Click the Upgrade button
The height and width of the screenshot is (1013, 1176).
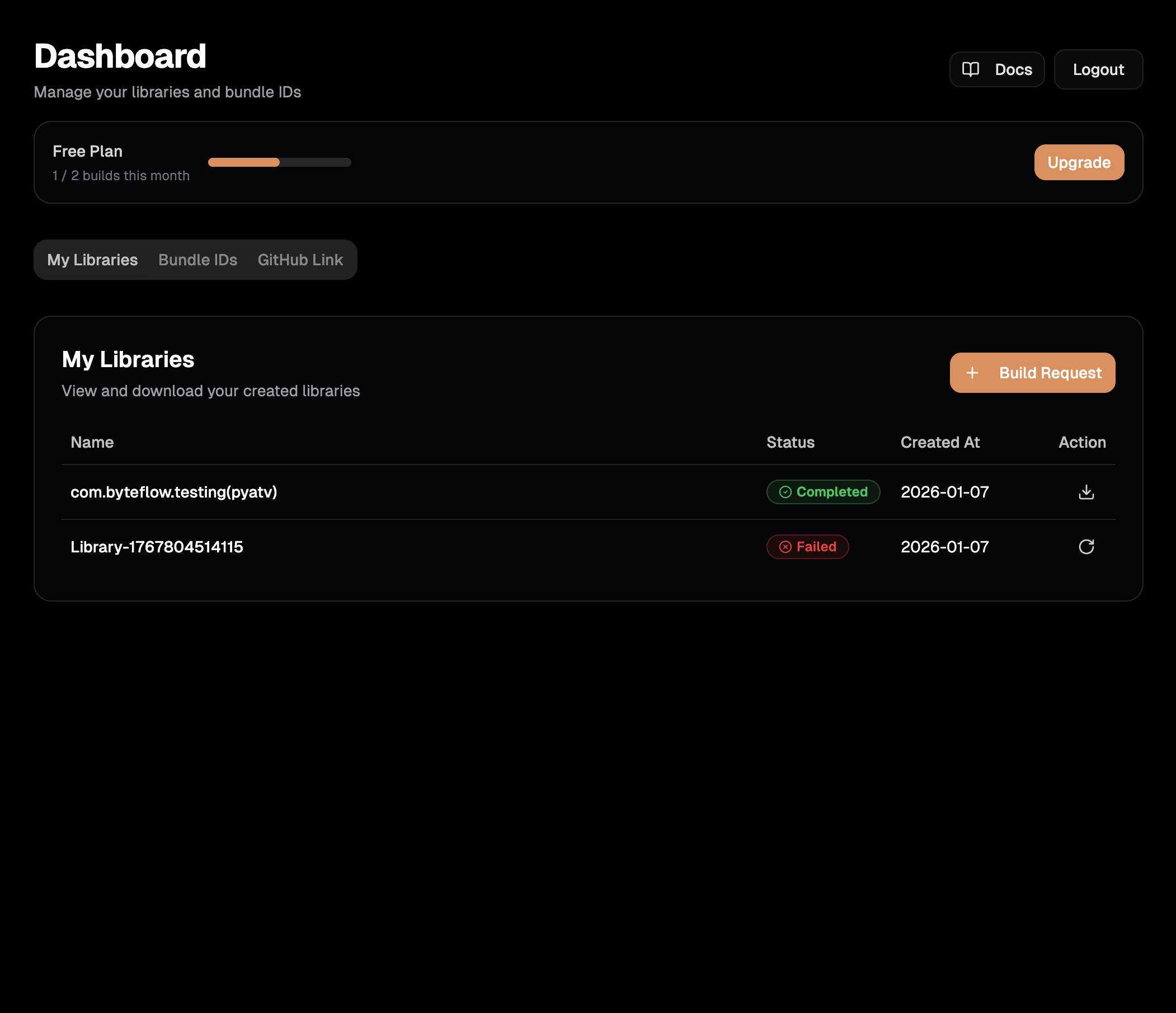(1079, 162)
